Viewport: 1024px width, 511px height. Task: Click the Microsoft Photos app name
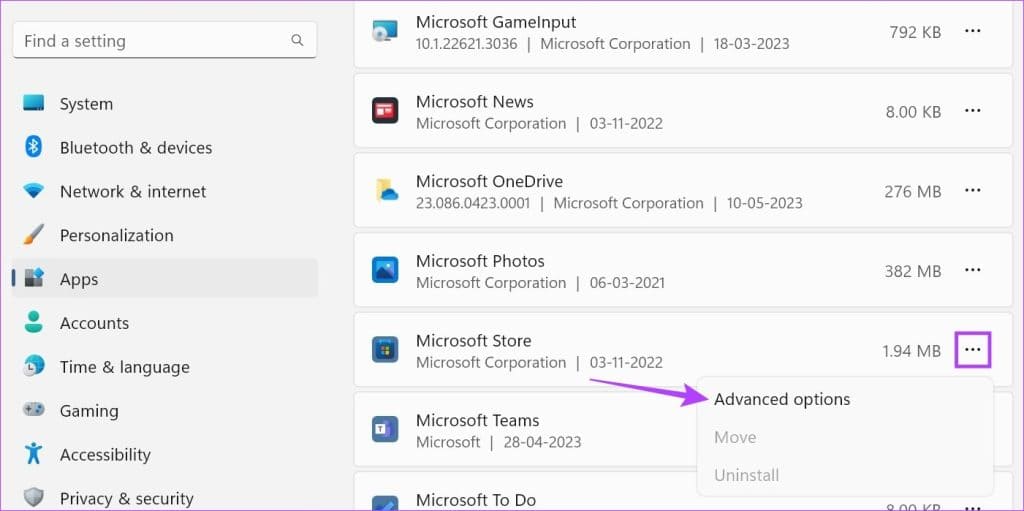point(480,261)
